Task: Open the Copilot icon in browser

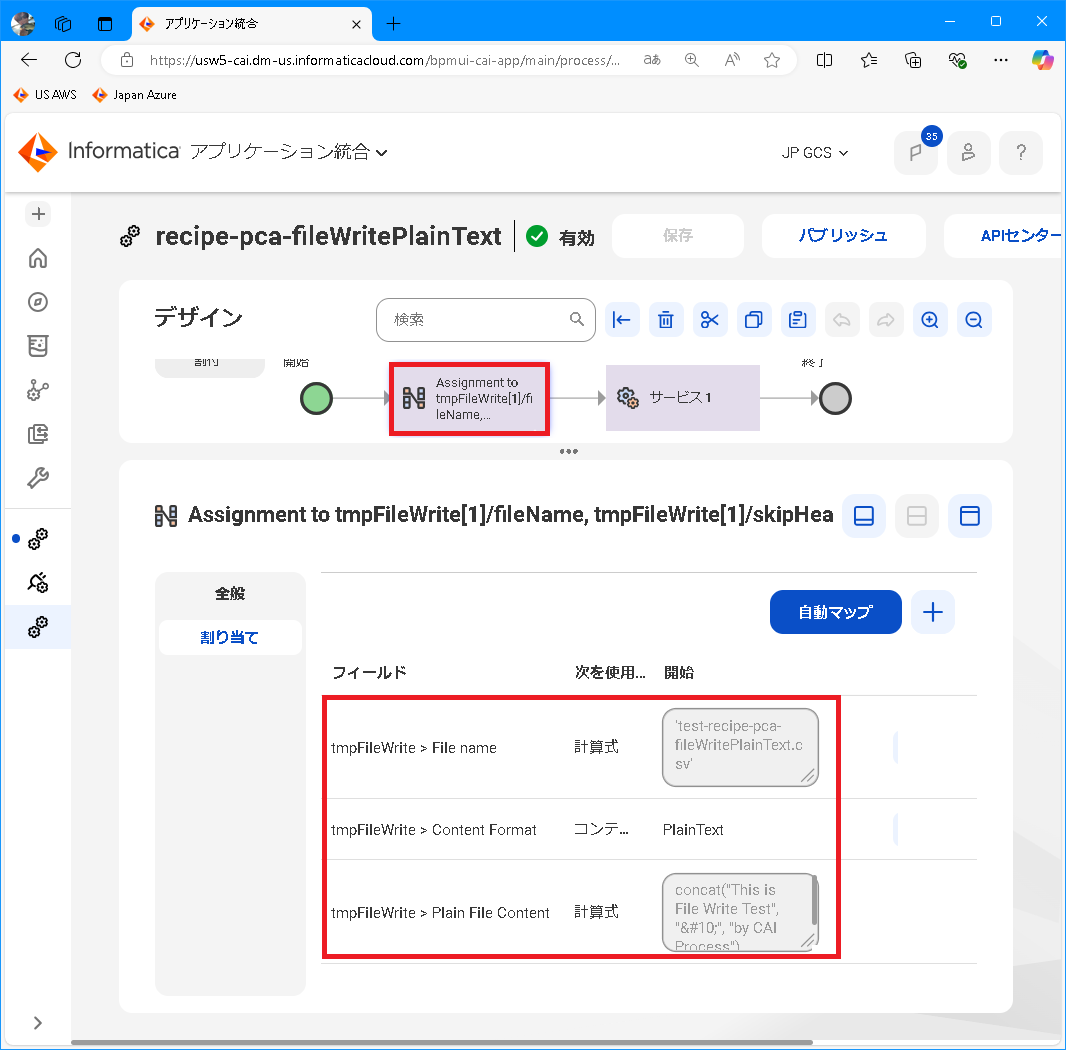Action: coord(1042,60)
